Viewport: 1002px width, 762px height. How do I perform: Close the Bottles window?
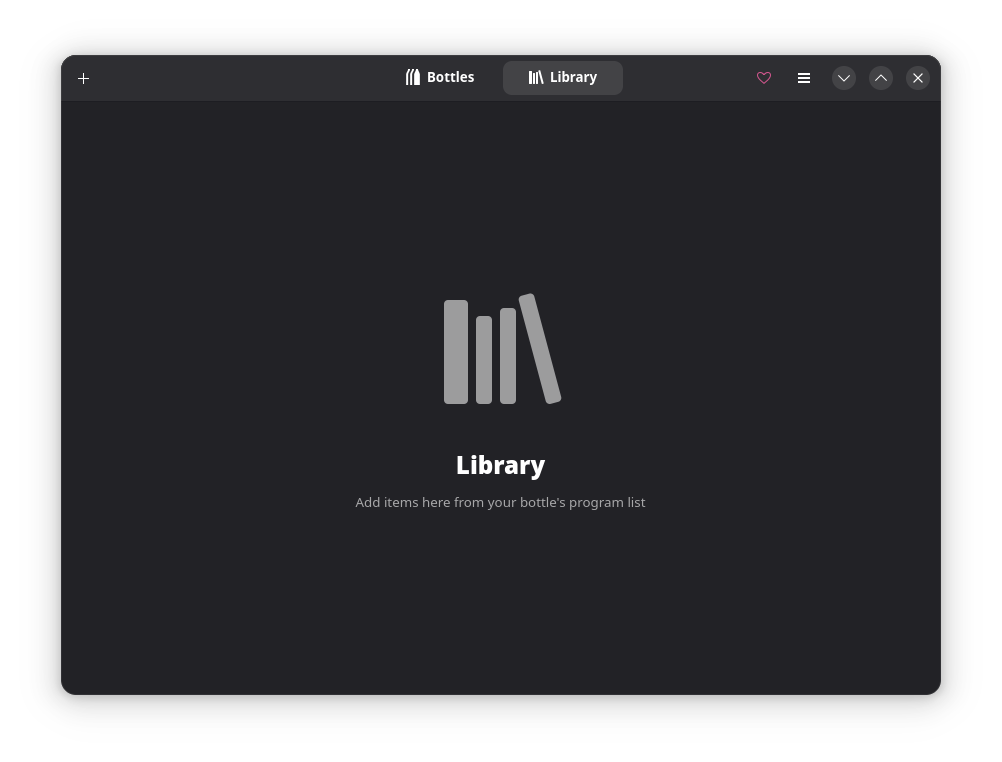pyautogui.click(x=918, y=78)
